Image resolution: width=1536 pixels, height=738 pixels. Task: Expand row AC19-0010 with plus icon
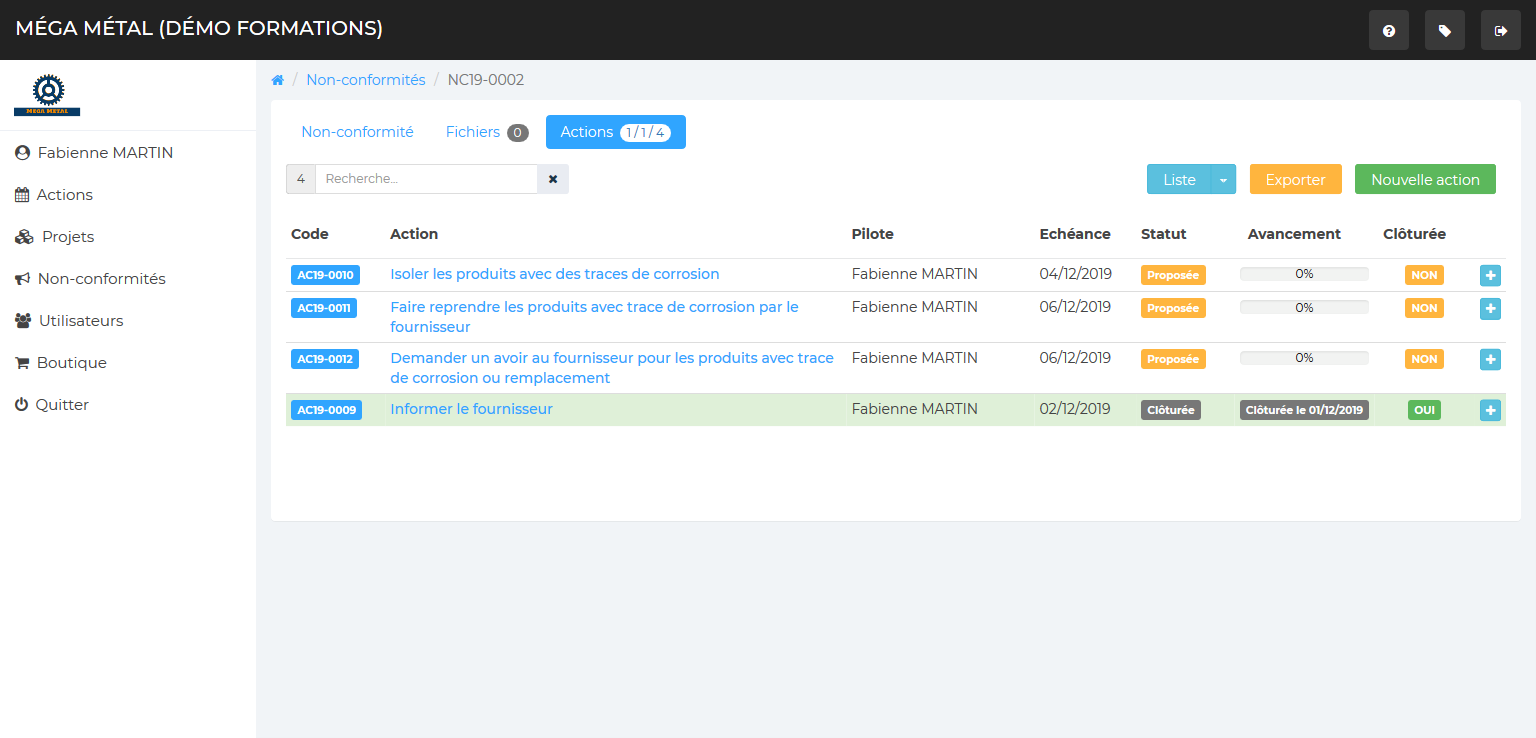[x=1490, y=276]
